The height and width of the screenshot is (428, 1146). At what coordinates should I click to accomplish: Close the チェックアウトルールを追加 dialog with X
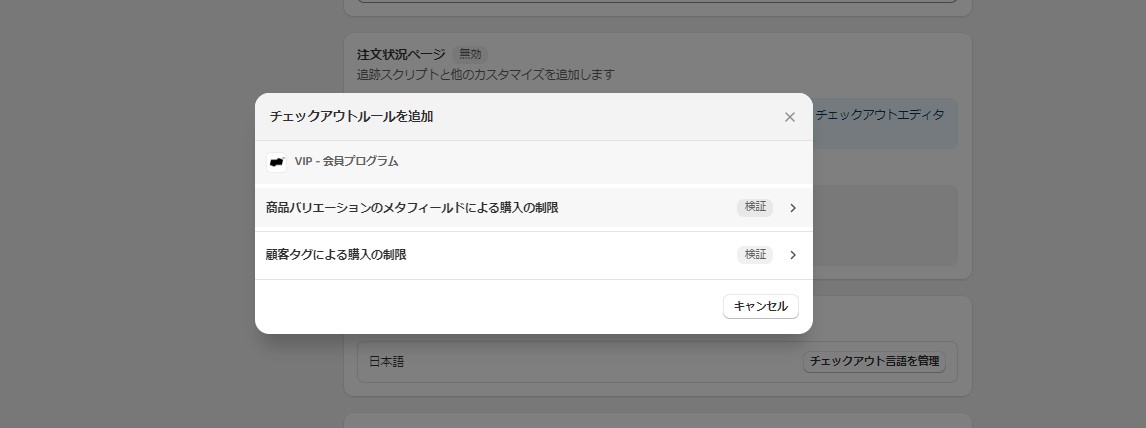click(x=789, y=117)
